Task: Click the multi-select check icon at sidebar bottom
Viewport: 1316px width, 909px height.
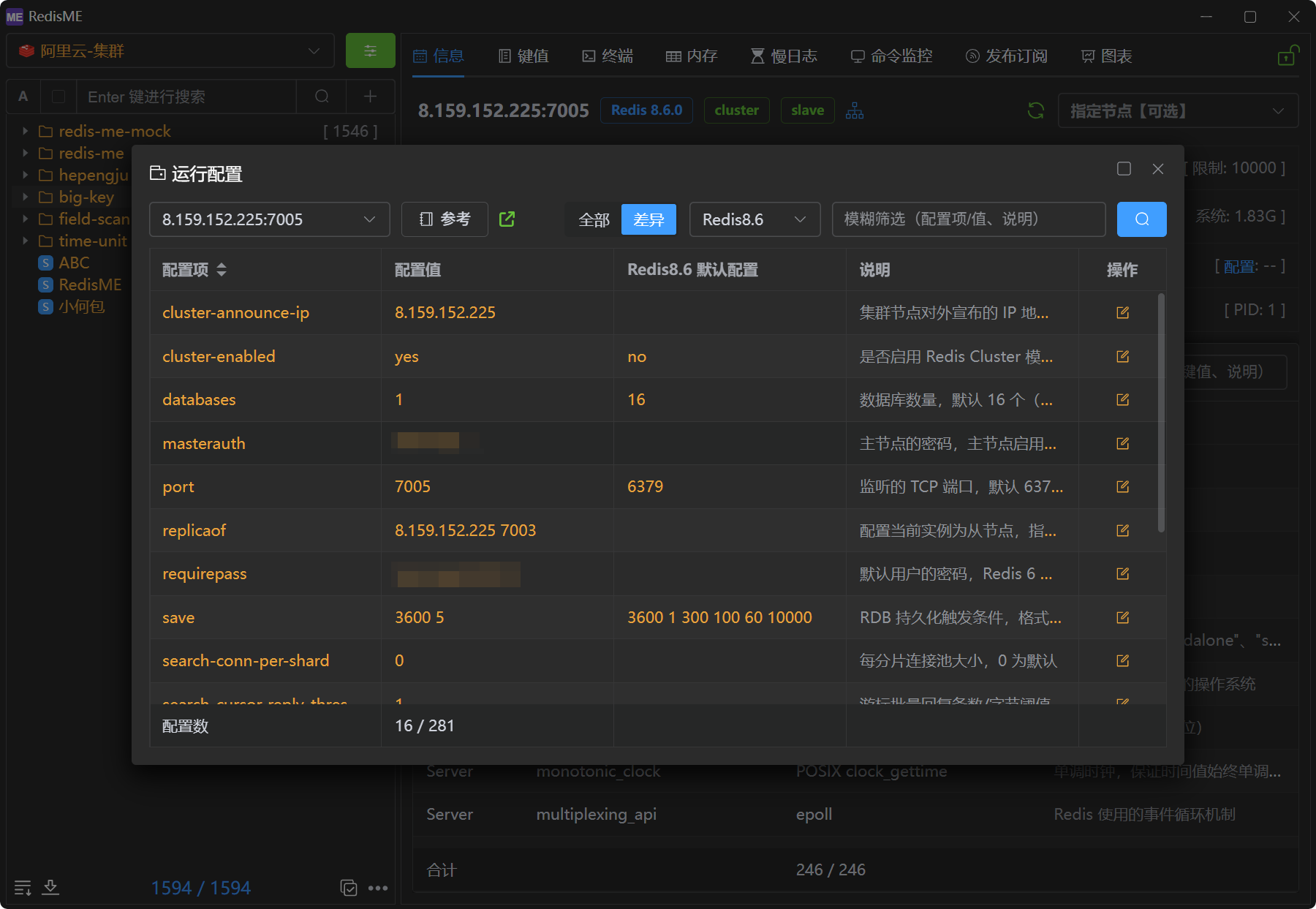Action: pos(349,888)
